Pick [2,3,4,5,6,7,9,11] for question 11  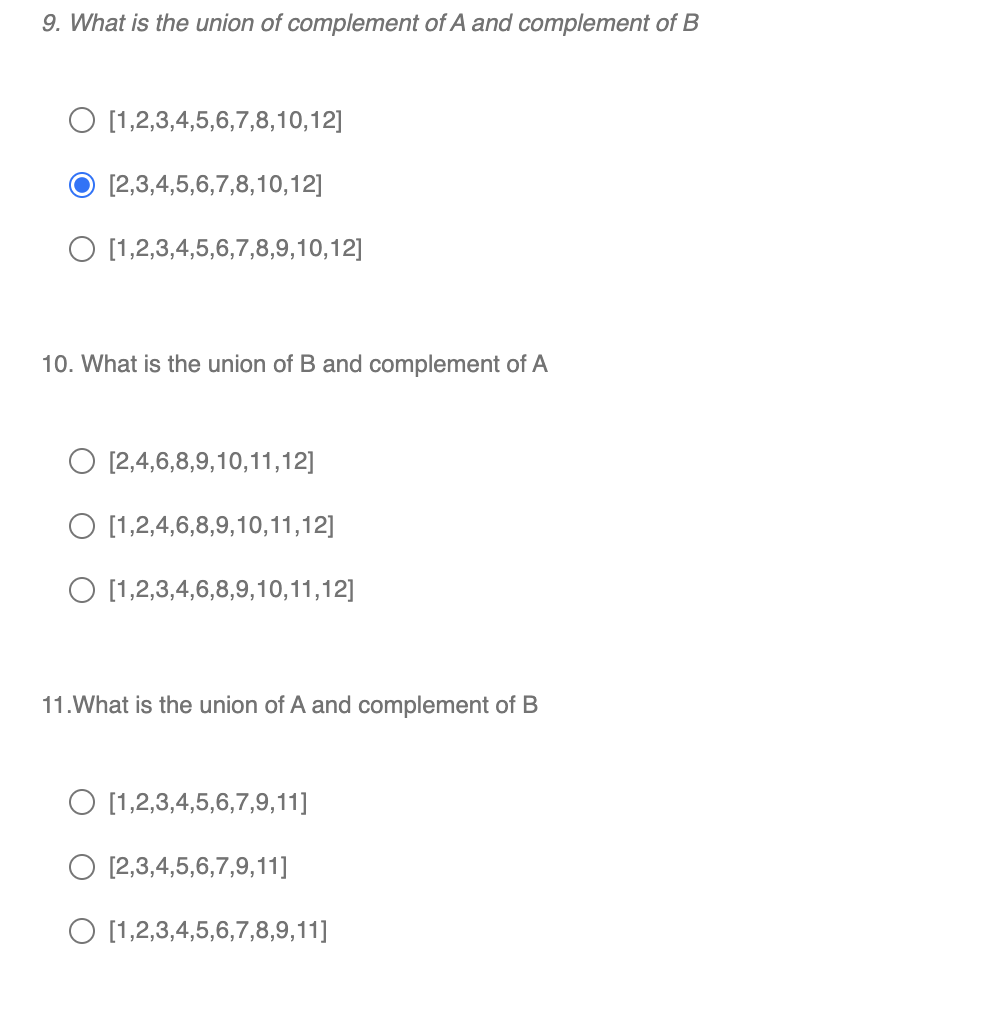coord(82,866)
